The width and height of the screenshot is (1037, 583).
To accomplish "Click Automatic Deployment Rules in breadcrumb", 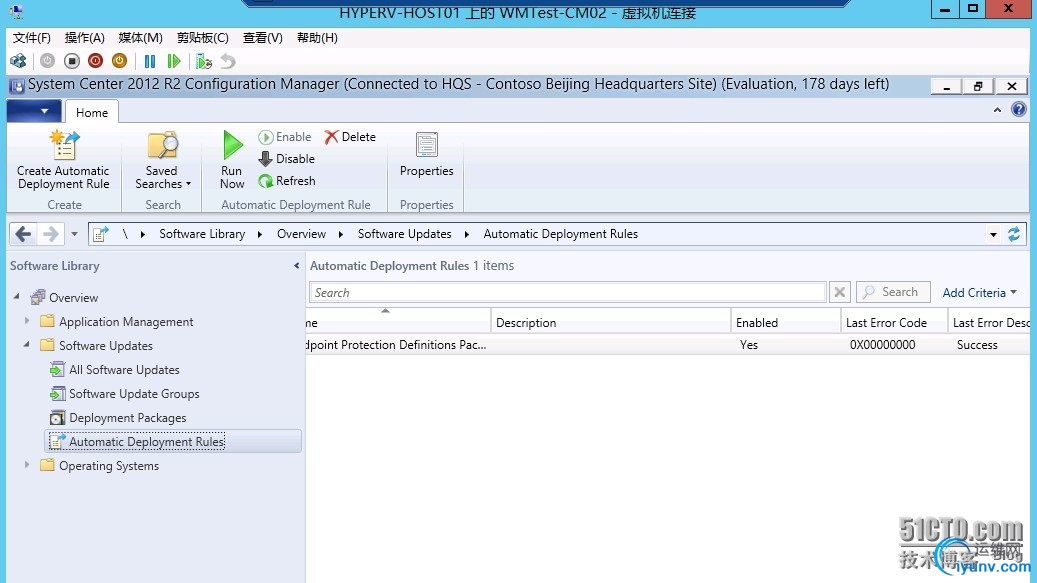I will (x=561, y=234).
